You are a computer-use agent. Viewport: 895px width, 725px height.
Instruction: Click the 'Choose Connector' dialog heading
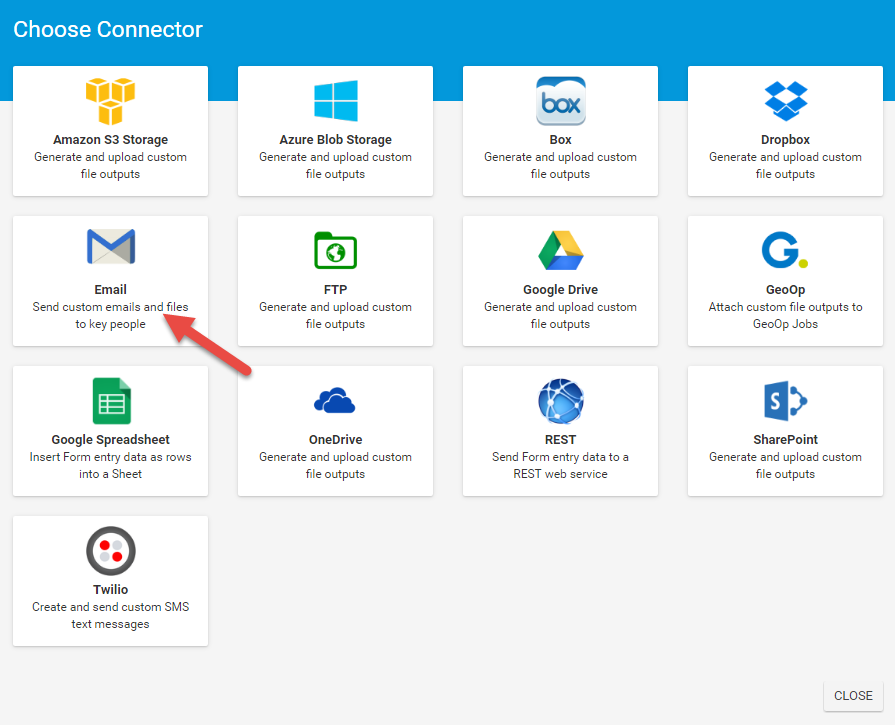point(108,30)
